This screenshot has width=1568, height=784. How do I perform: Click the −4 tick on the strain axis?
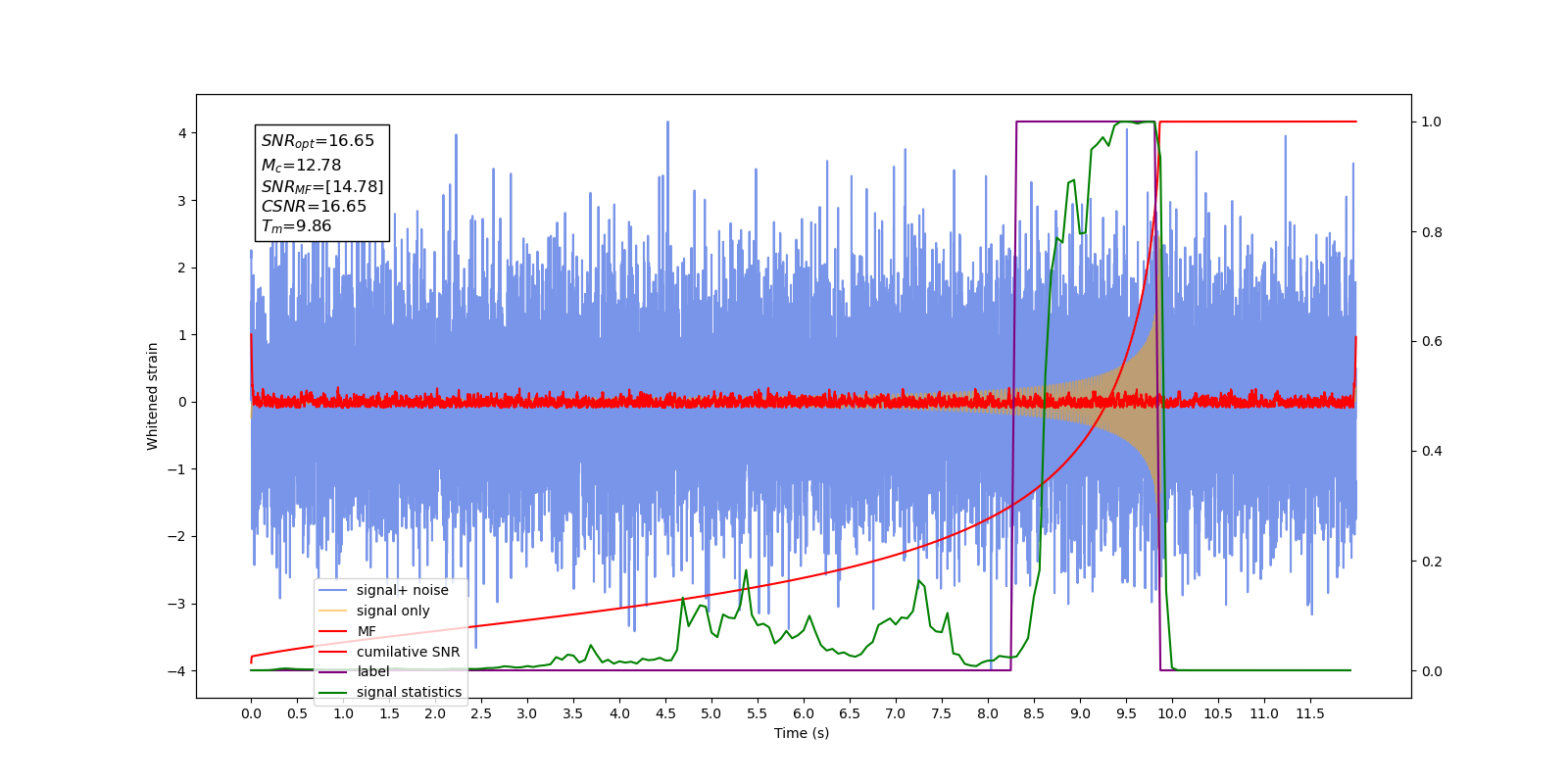175,671
